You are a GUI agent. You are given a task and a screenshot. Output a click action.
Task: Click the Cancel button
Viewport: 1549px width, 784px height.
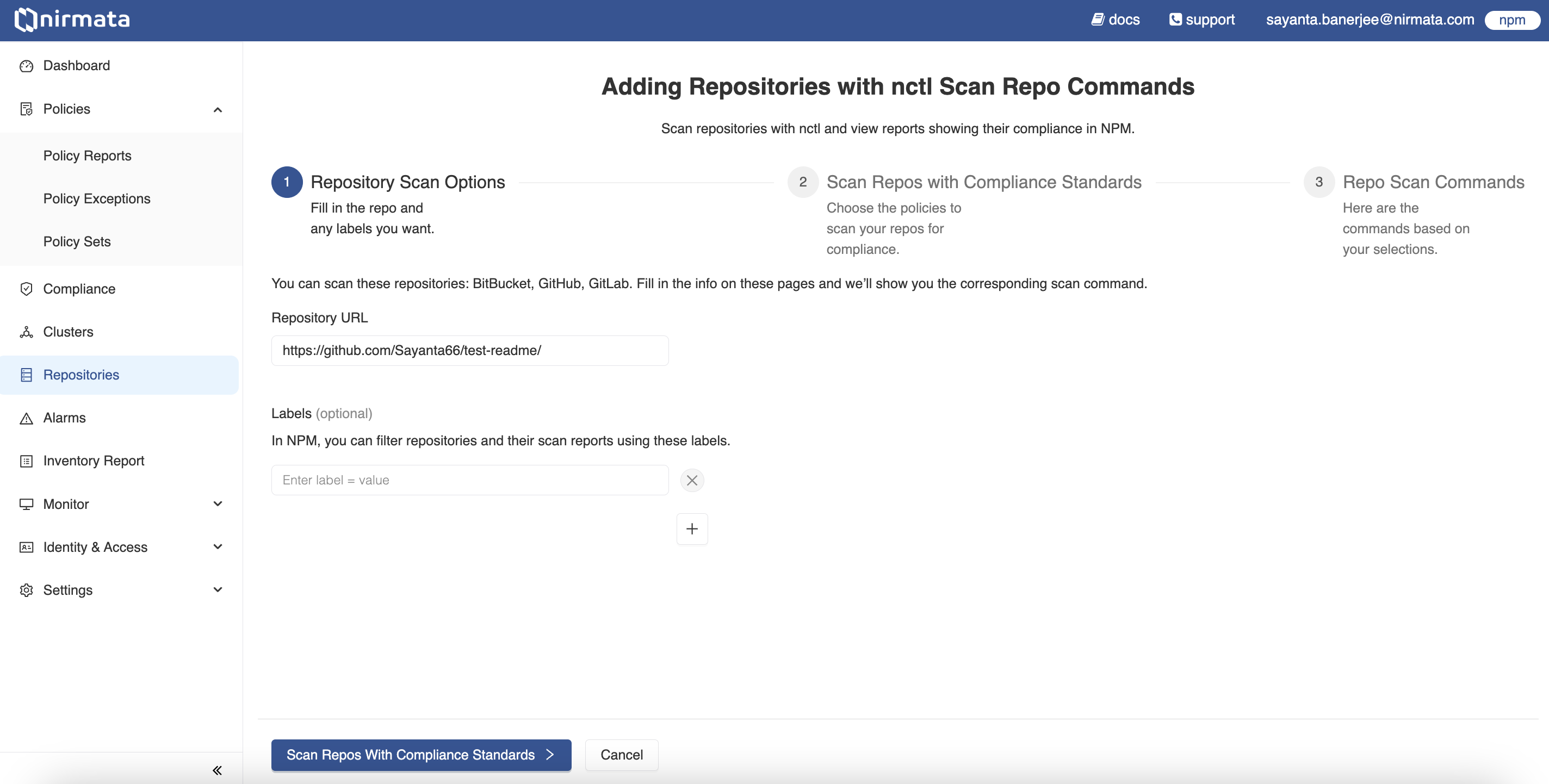tap(622, 755)
